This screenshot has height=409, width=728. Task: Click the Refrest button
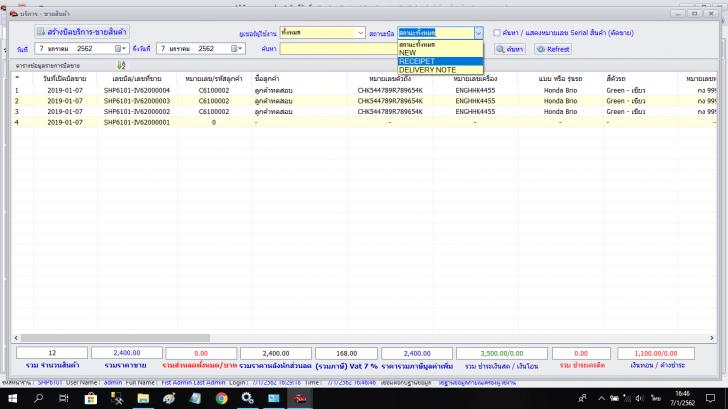coord(553,48)
